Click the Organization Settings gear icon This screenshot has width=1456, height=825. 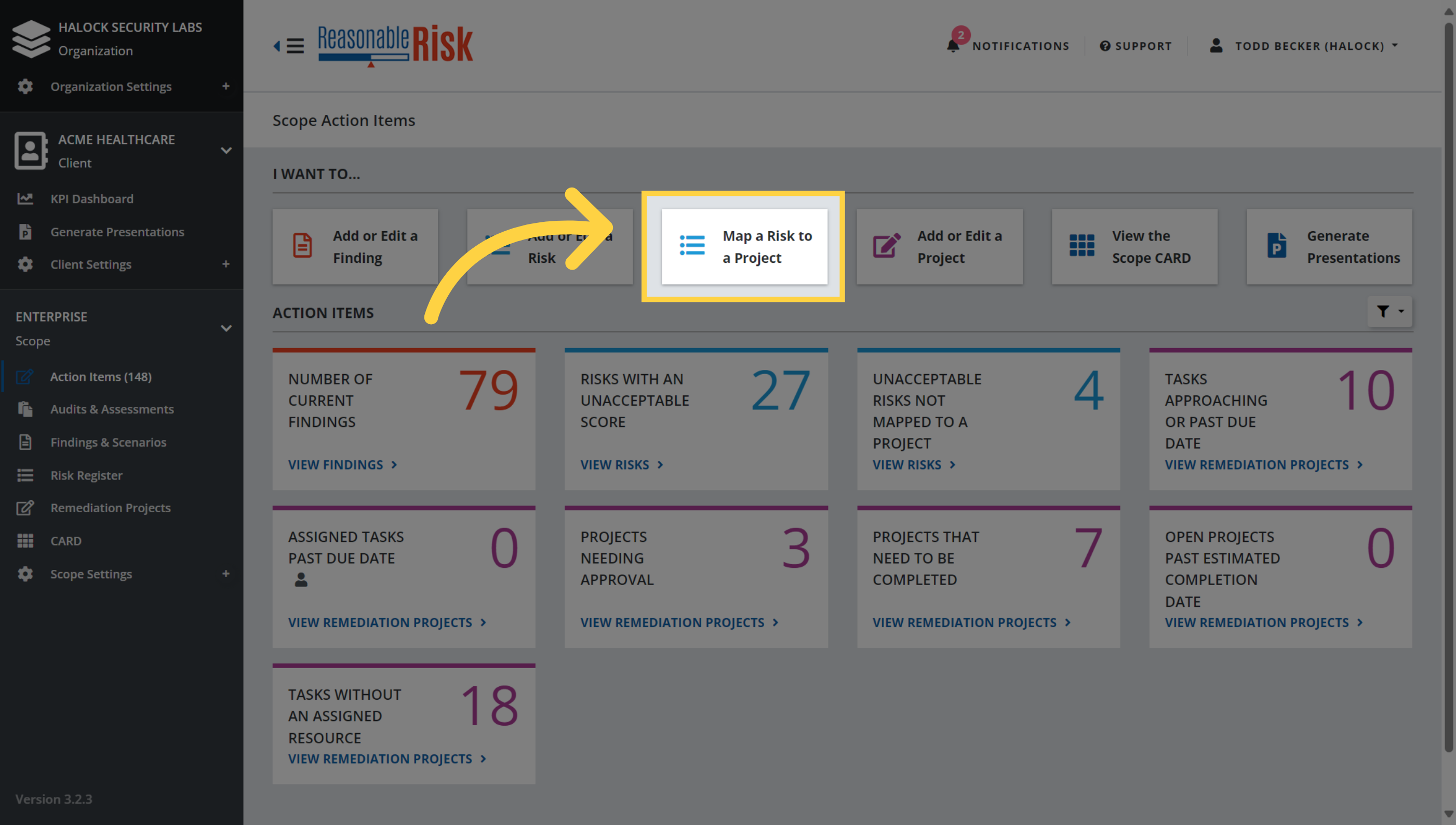pyautogui.click(x=25, y=86)
